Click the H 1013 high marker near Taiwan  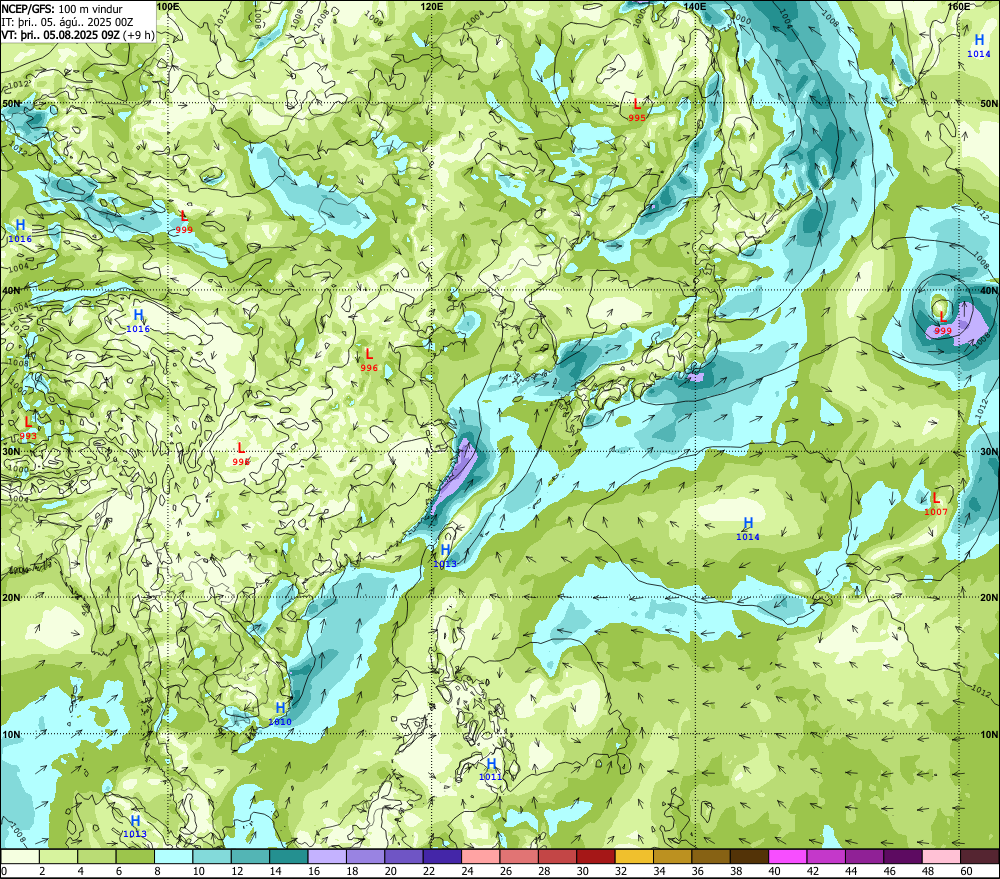(445, 555)
